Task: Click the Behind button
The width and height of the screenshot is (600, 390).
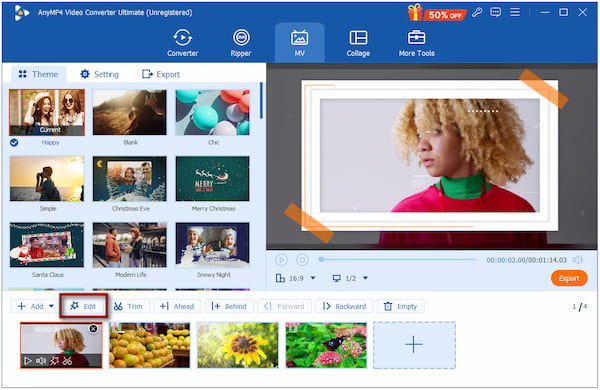Action: (x=229, y=306)
